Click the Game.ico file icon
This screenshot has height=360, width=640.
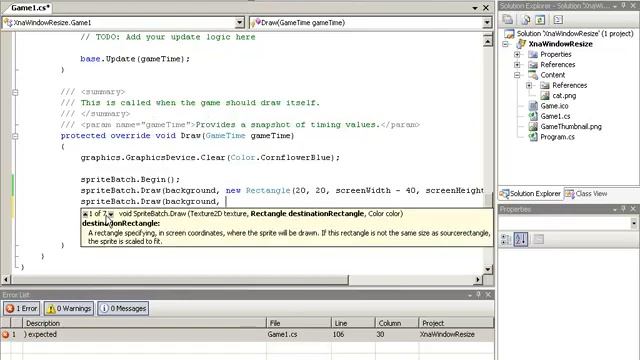point(533,106)
